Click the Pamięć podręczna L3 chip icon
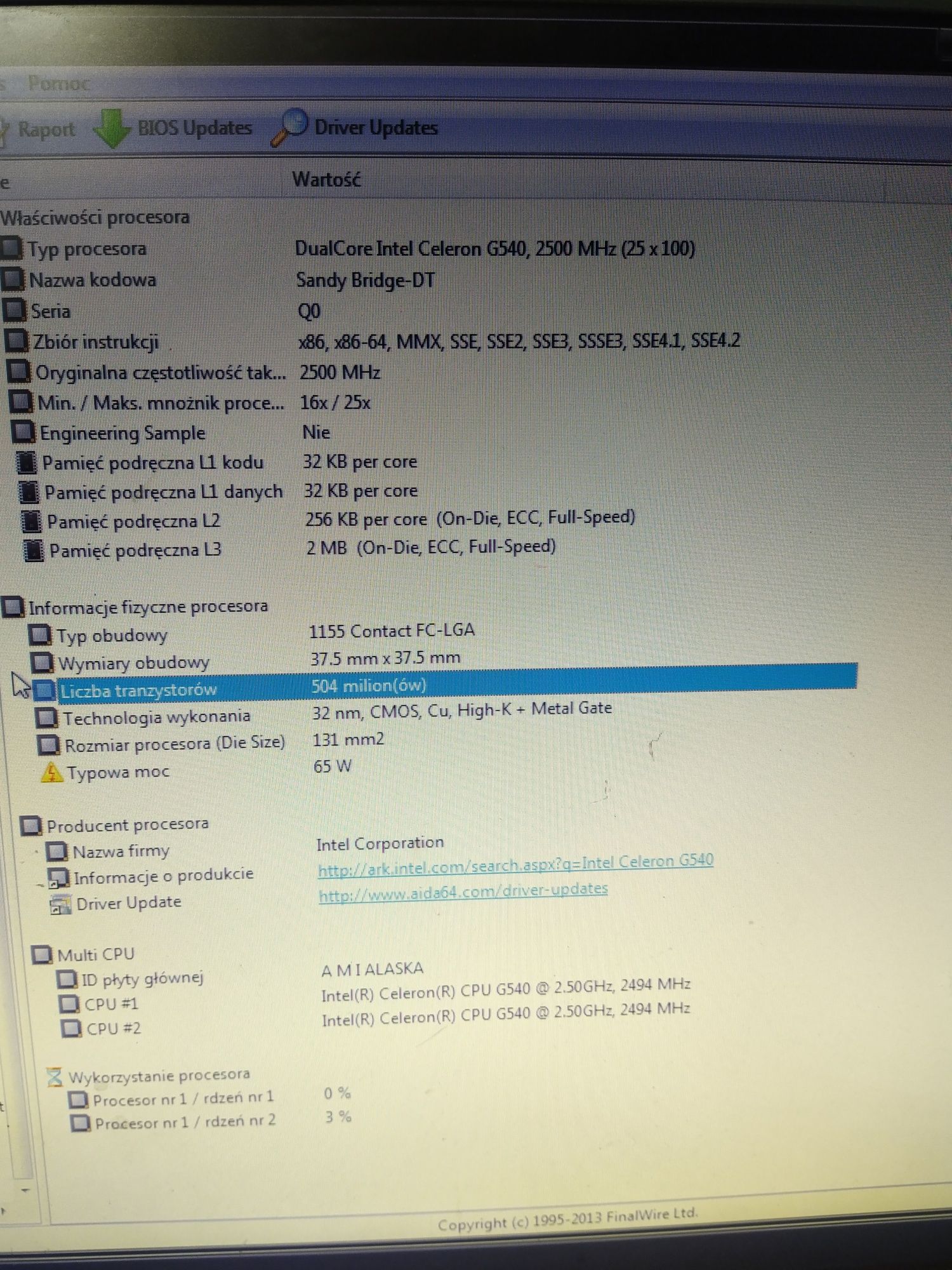The height and width of the screenshot is (1270, 952). click(x=34, y=551)
